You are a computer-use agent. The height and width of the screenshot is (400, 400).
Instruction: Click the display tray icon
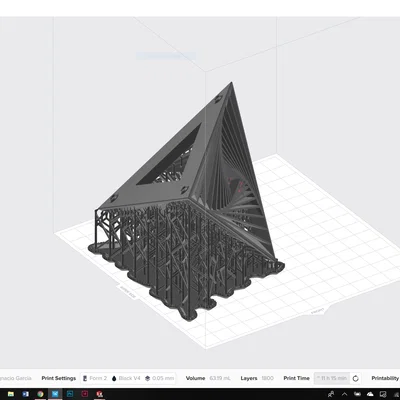click(x=383, y=394)
